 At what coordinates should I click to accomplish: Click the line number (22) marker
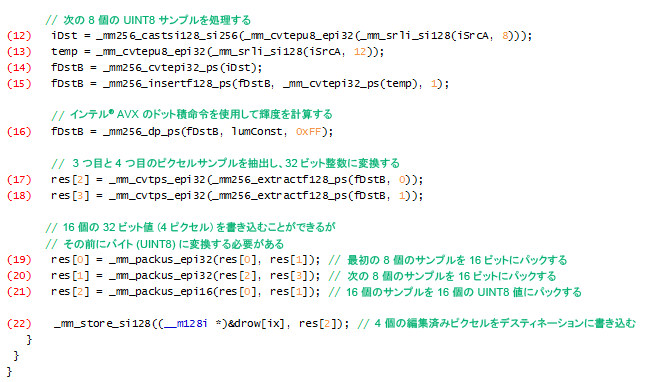[x=19, y=324]
